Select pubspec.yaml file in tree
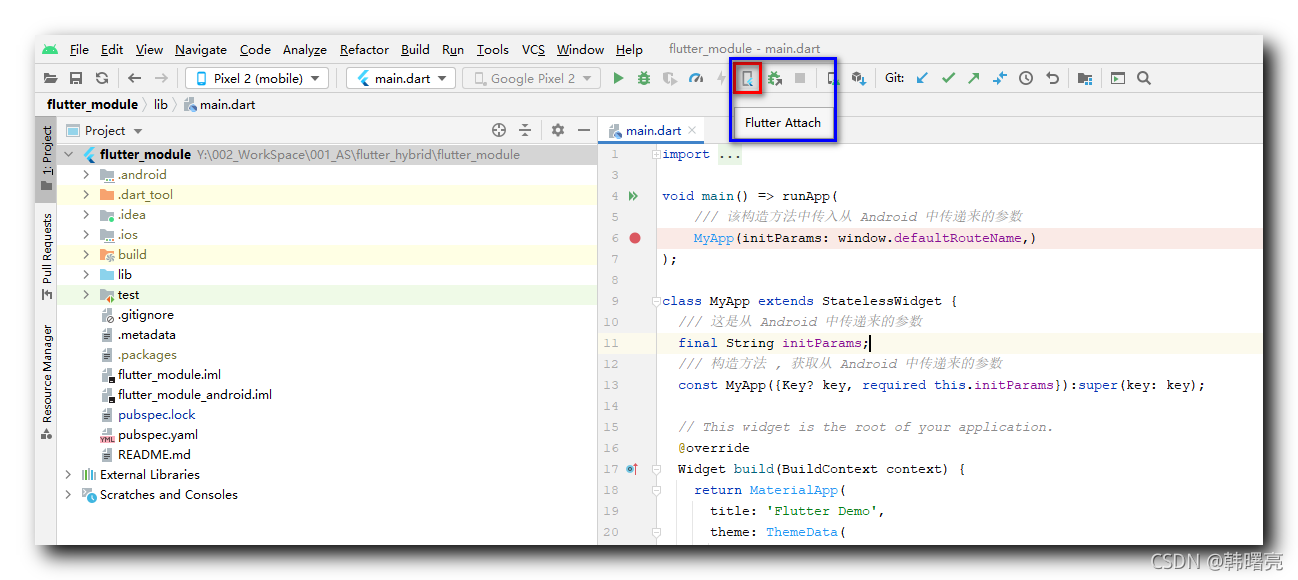Image resolution: width=1298 pixels, height=580 pixels. coord(158,435)
